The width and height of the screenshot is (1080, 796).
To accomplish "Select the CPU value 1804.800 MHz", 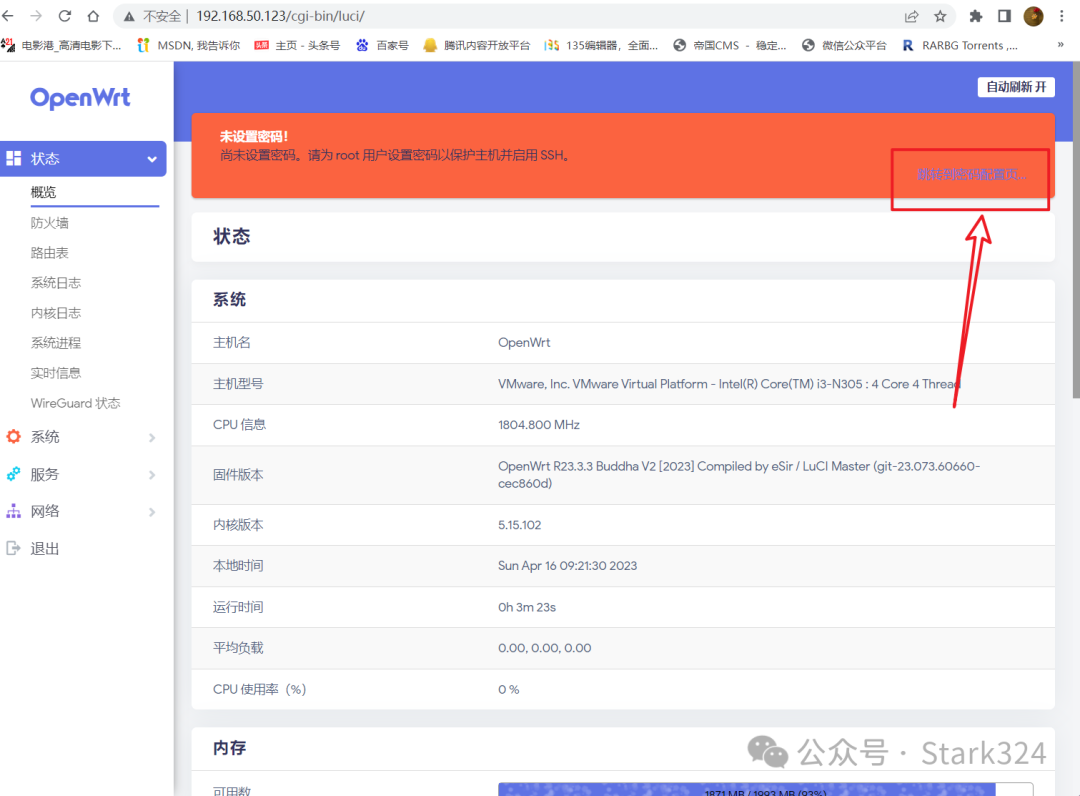I will [539, 425].
